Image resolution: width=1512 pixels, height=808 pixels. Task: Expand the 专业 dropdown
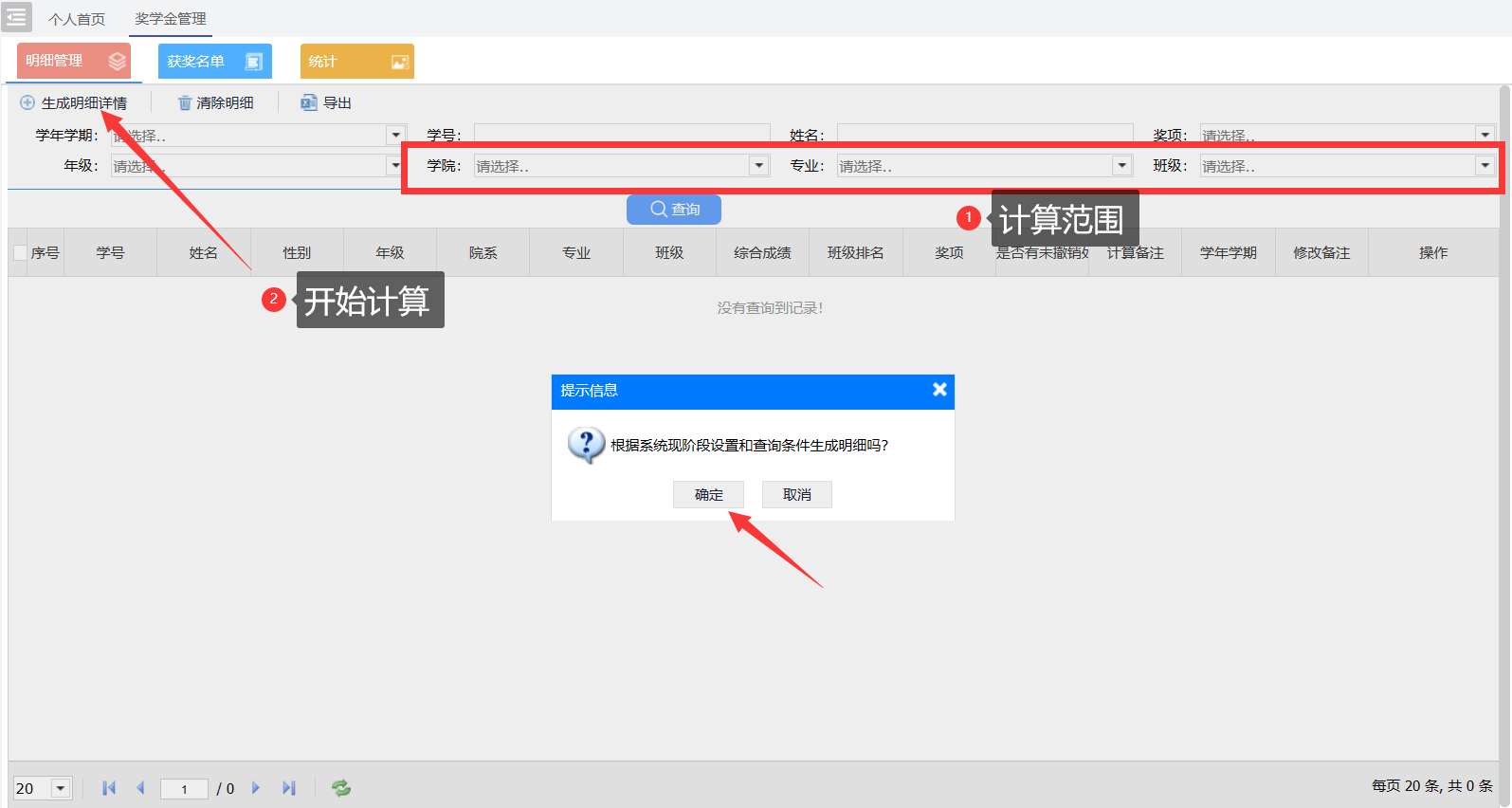click(1121, 166)
